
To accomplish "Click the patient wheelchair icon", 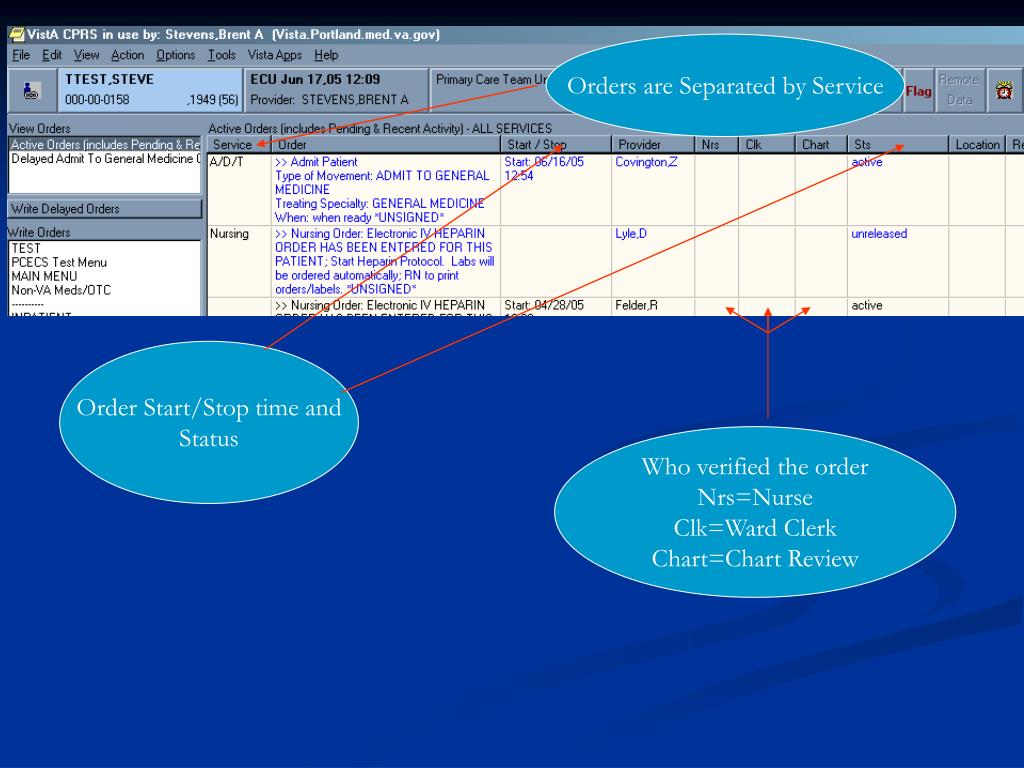I will tap(31, 91).
